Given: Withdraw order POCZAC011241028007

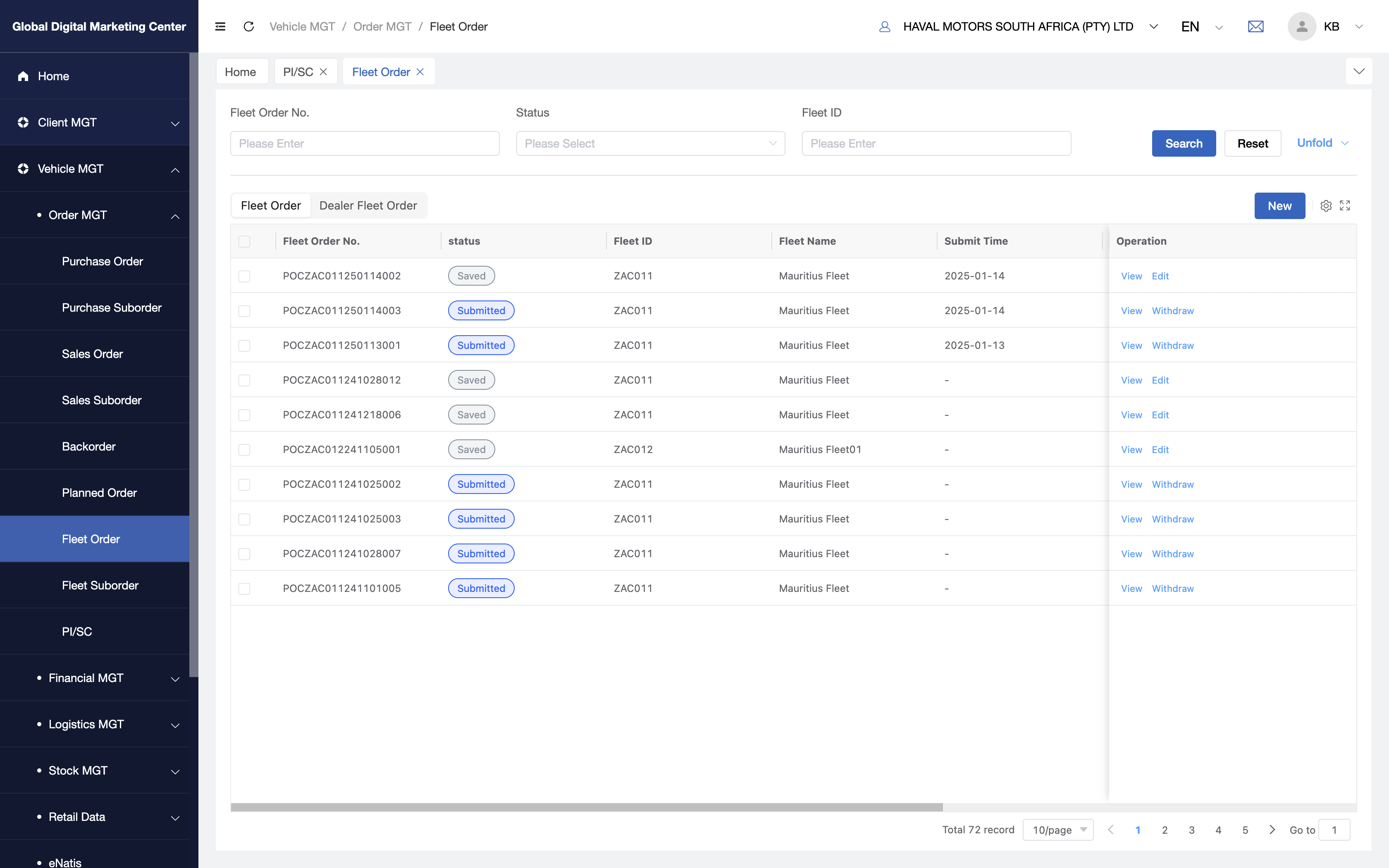Looking at the screenshot, I should point(1173,553).
